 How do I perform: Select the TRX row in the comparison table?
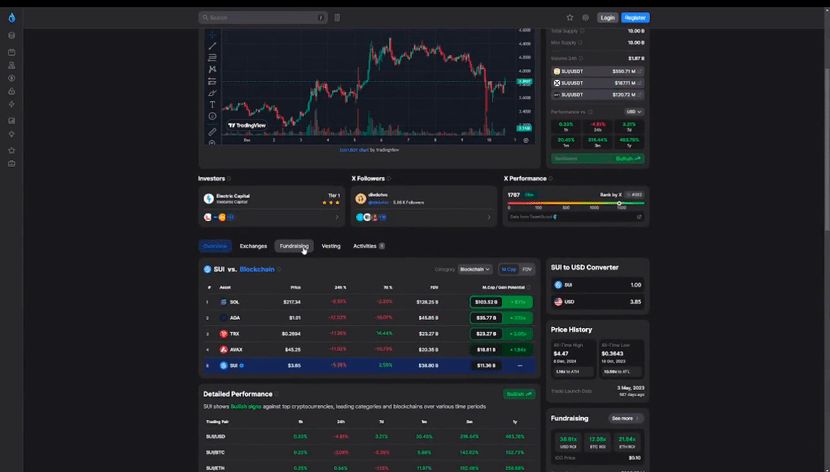[x=369, y=334]
